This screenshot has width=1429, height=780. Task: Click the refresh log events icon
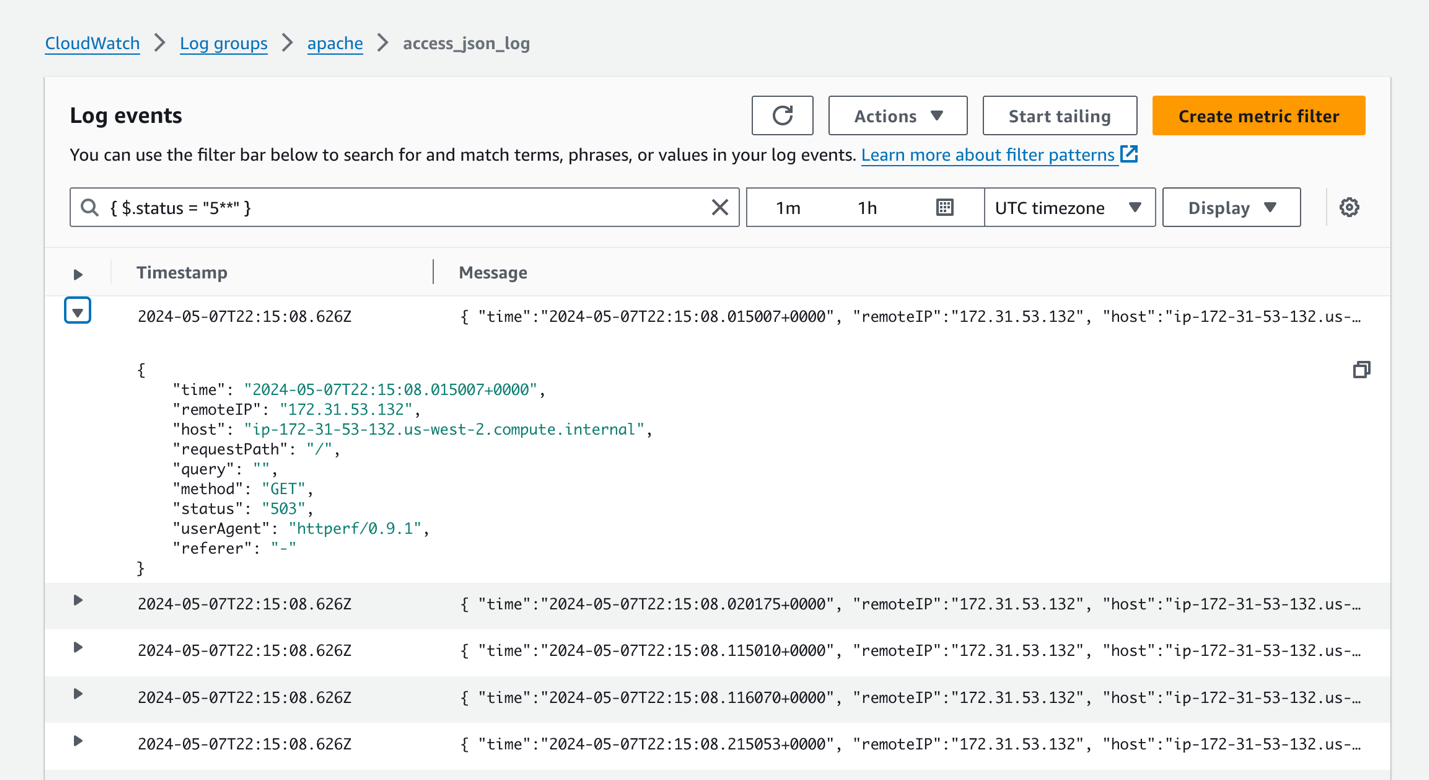(782, 116)
